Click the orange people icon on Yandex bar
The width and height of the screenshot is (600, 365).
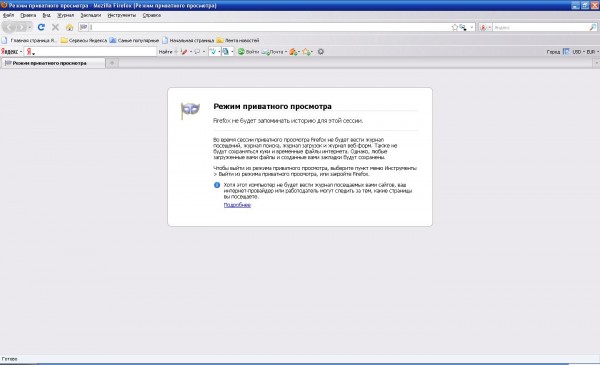click(293, 52)
